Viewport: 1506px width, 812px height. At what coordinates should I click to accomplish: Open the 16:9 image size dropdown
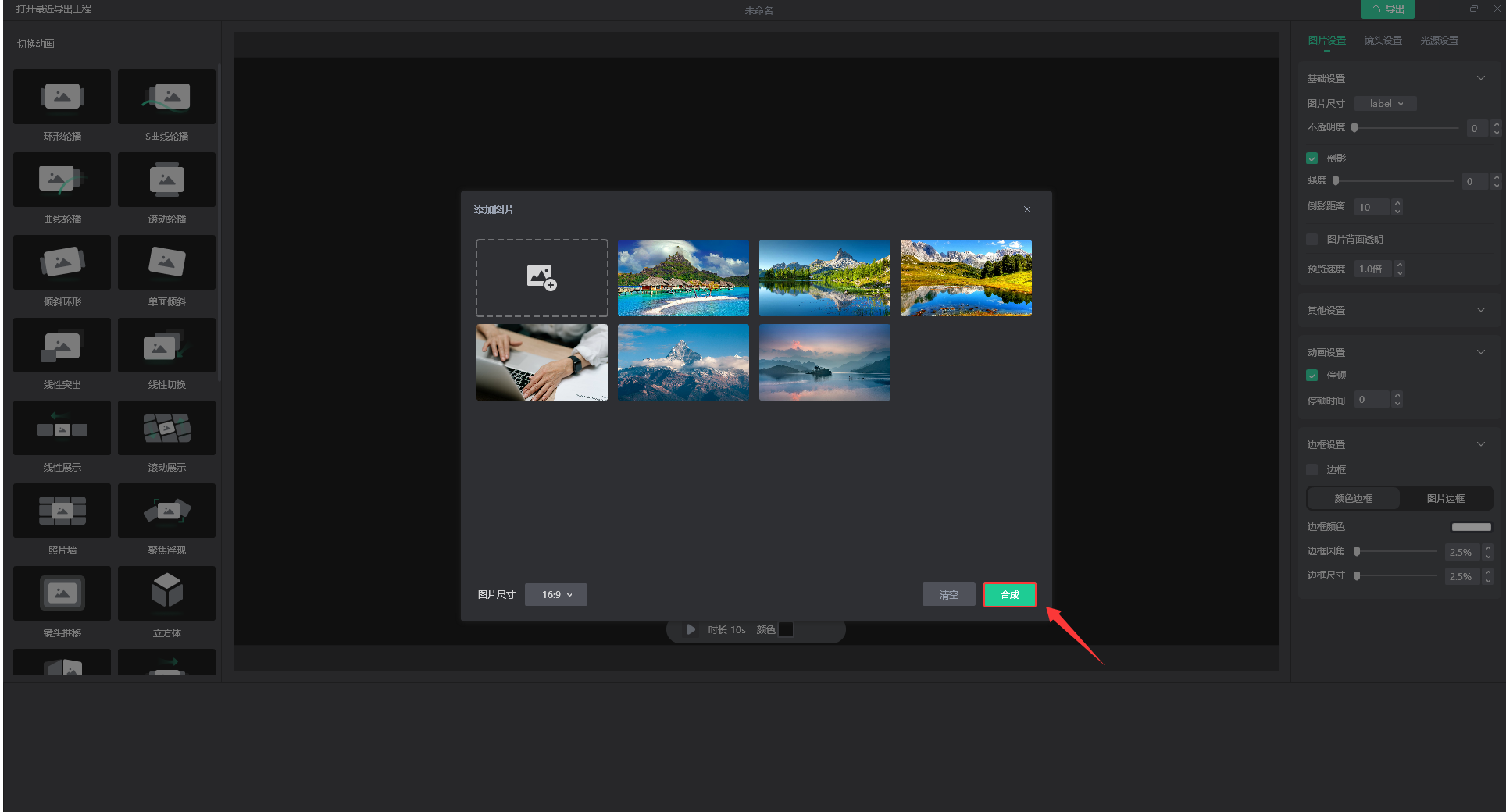[556, 595]
